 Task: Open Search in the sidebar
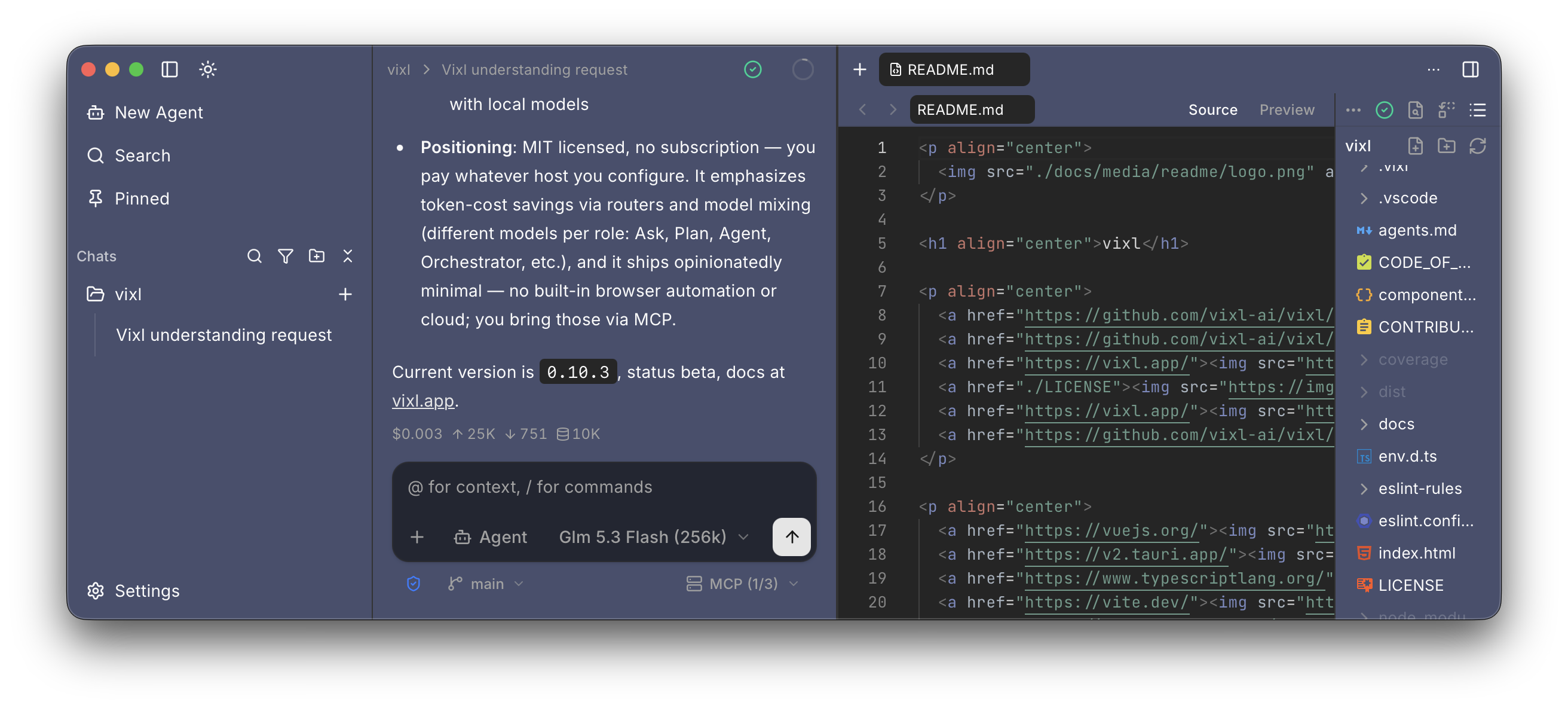[x=128, y=155]
